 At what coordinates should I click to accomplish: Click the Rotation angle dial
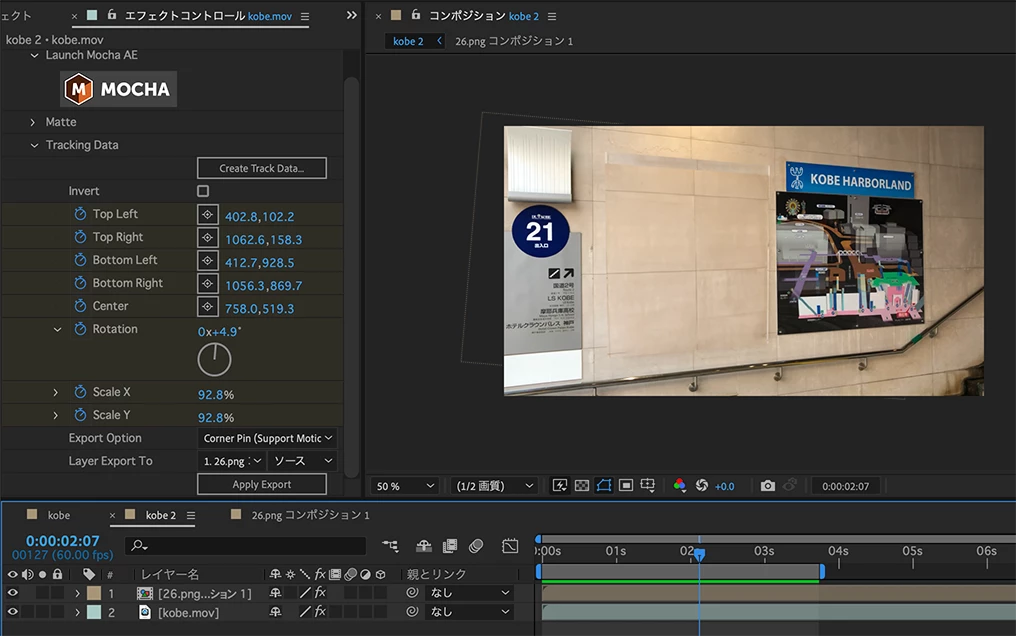click(x=214, y=359)
